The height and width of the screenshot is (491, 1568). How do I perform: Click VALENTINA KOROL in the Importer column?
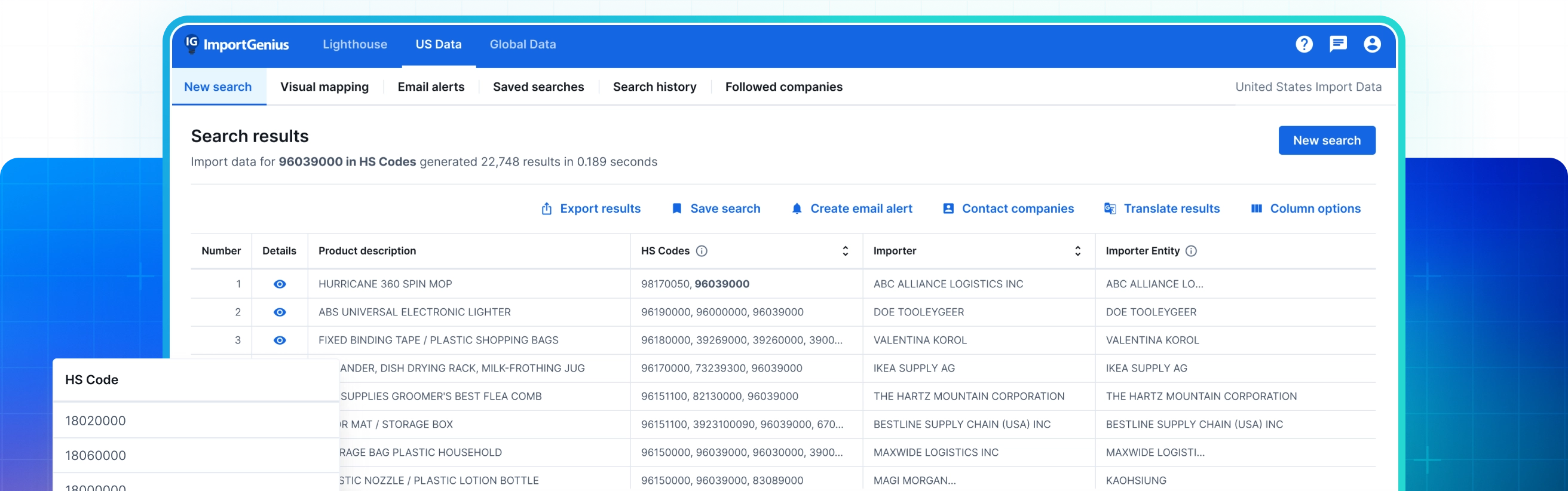tap(919, 340)
